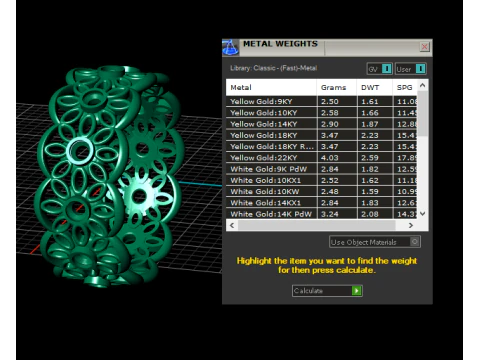
Task: Click the green arrow on Calculate
Action: point(357,291)
